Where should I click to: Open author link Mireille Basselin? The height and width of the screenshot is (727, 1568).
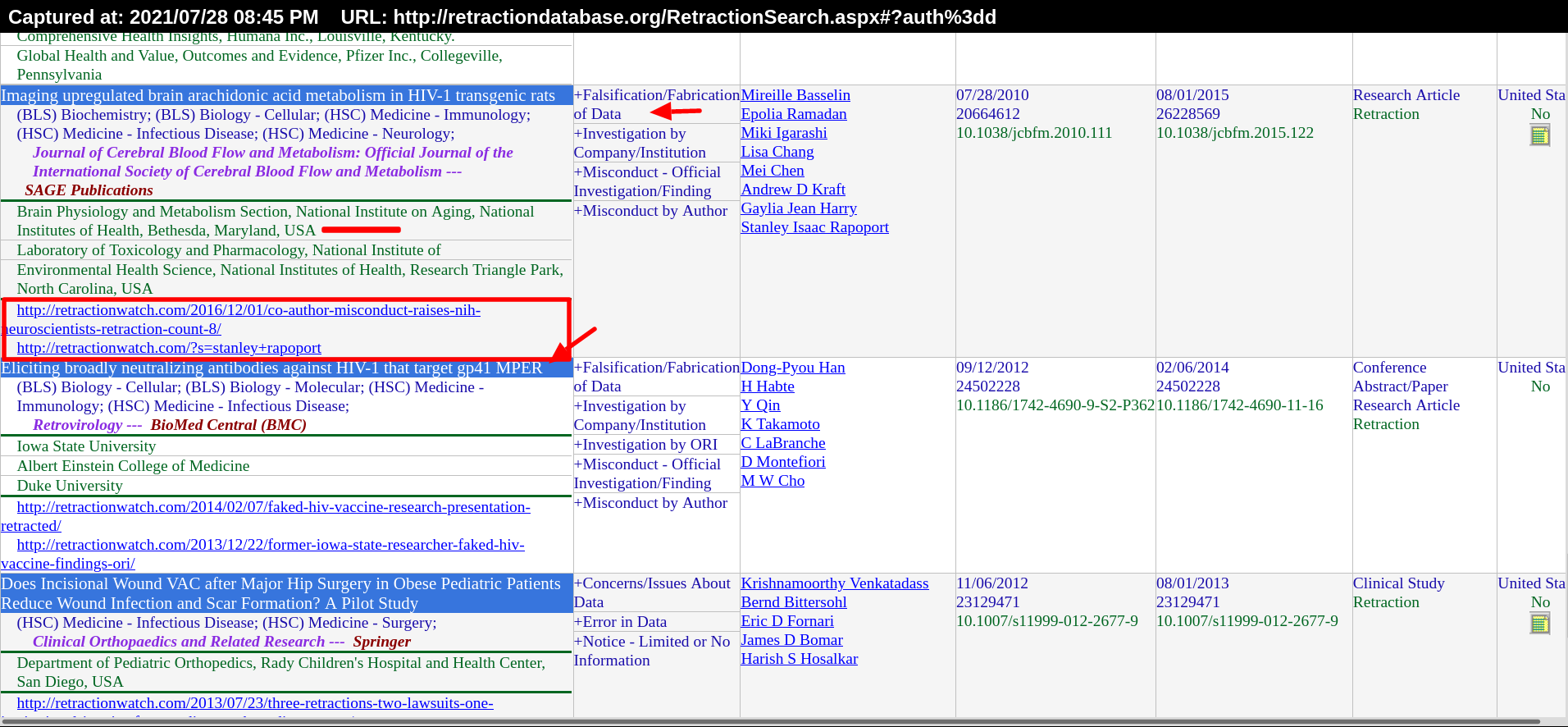click(795, 95)
